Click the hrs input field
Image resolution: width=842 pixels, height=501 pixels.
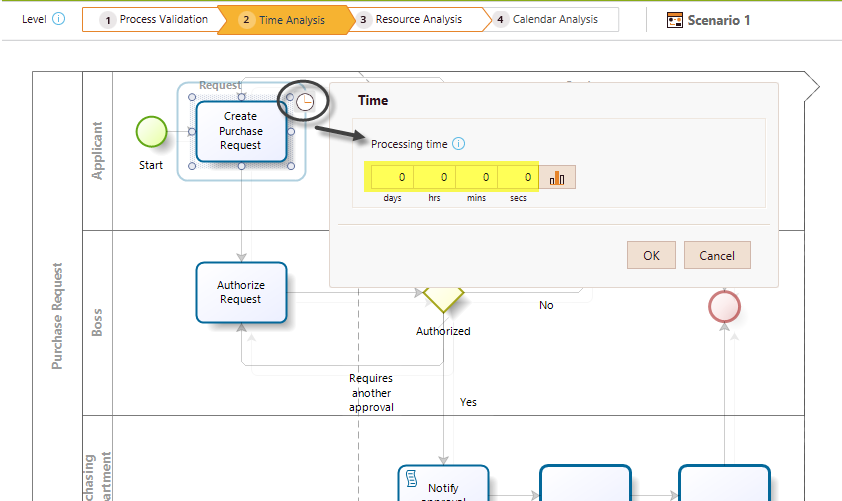coord(434,177)
